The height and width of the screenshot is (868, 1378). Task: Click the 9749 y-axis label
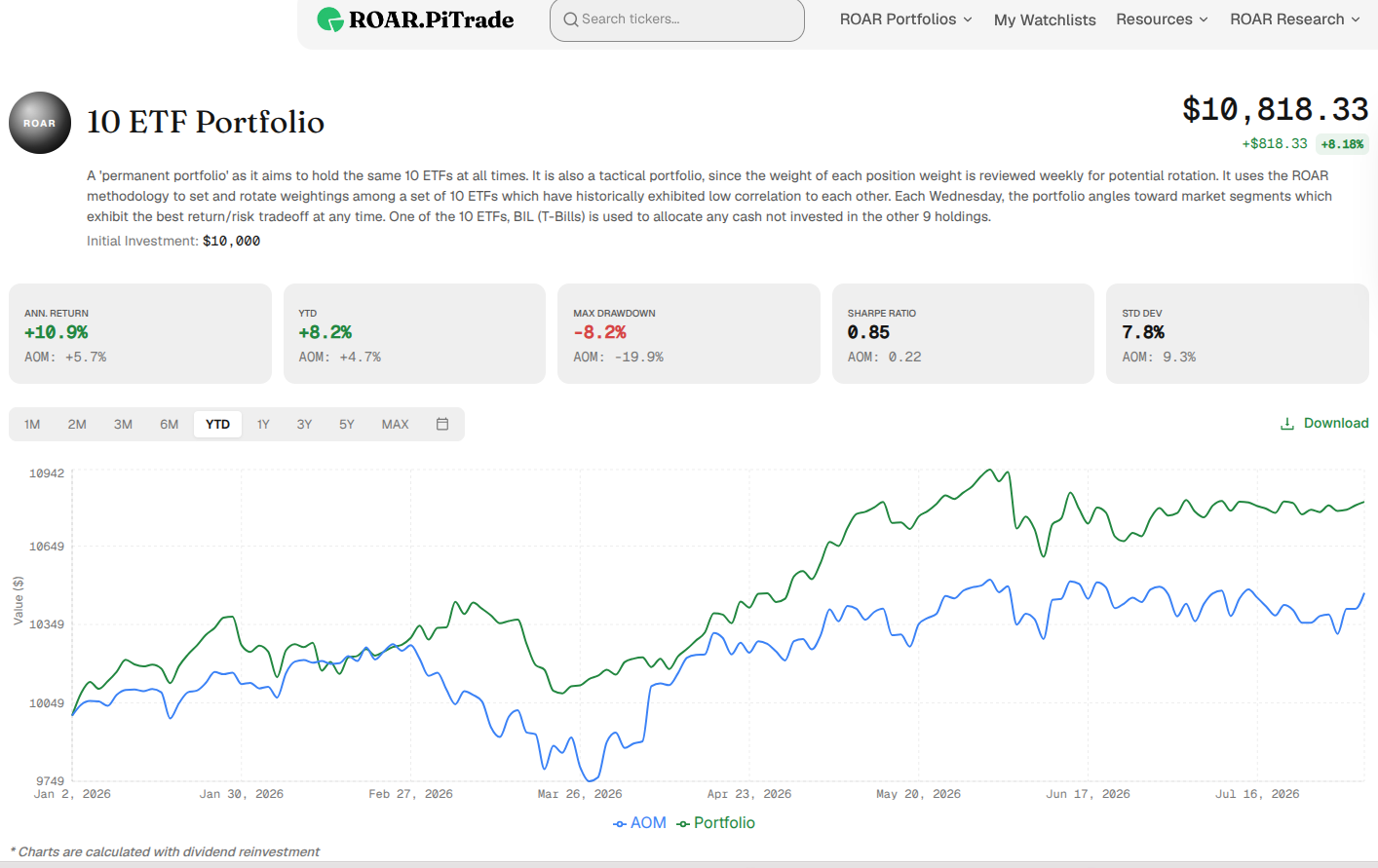(x=50, y=781)
